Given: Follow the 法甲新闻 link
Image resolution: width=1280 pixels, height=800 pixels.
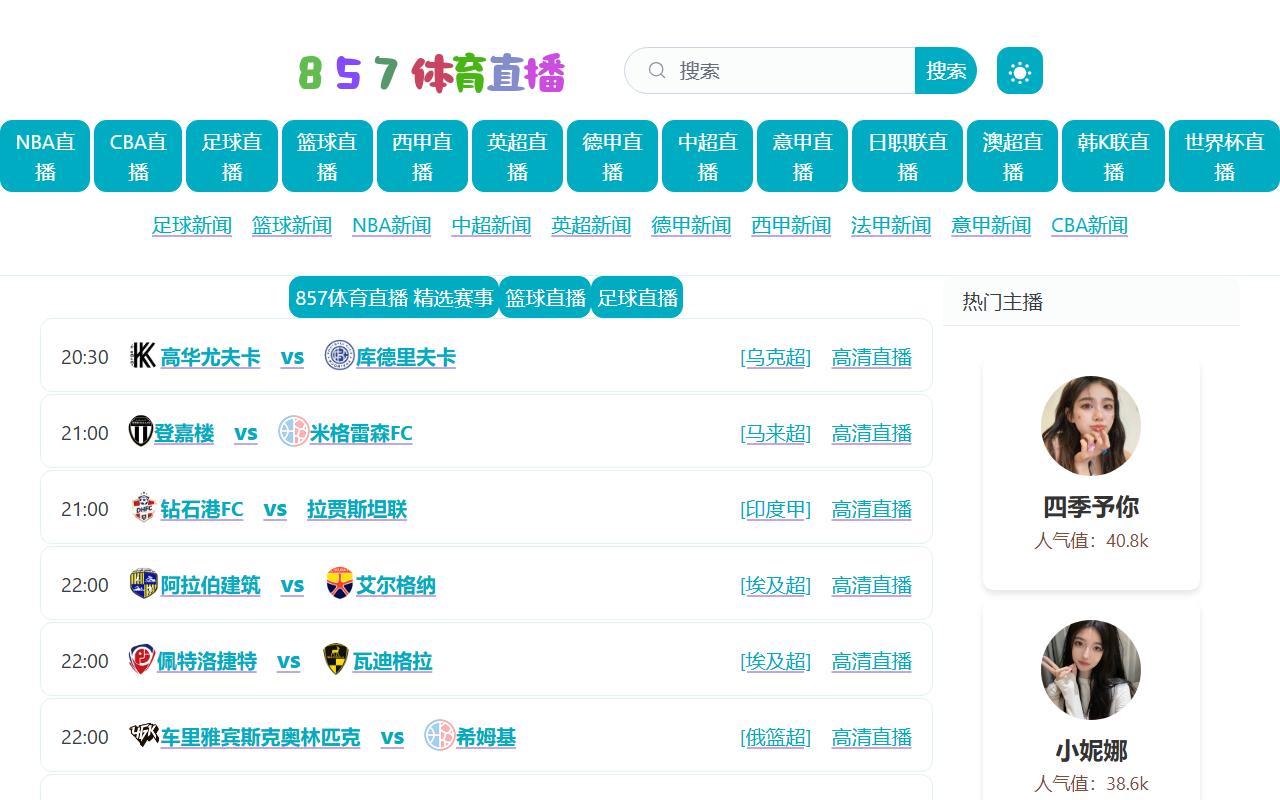Looking at the screenshot, I should [891, 225].
